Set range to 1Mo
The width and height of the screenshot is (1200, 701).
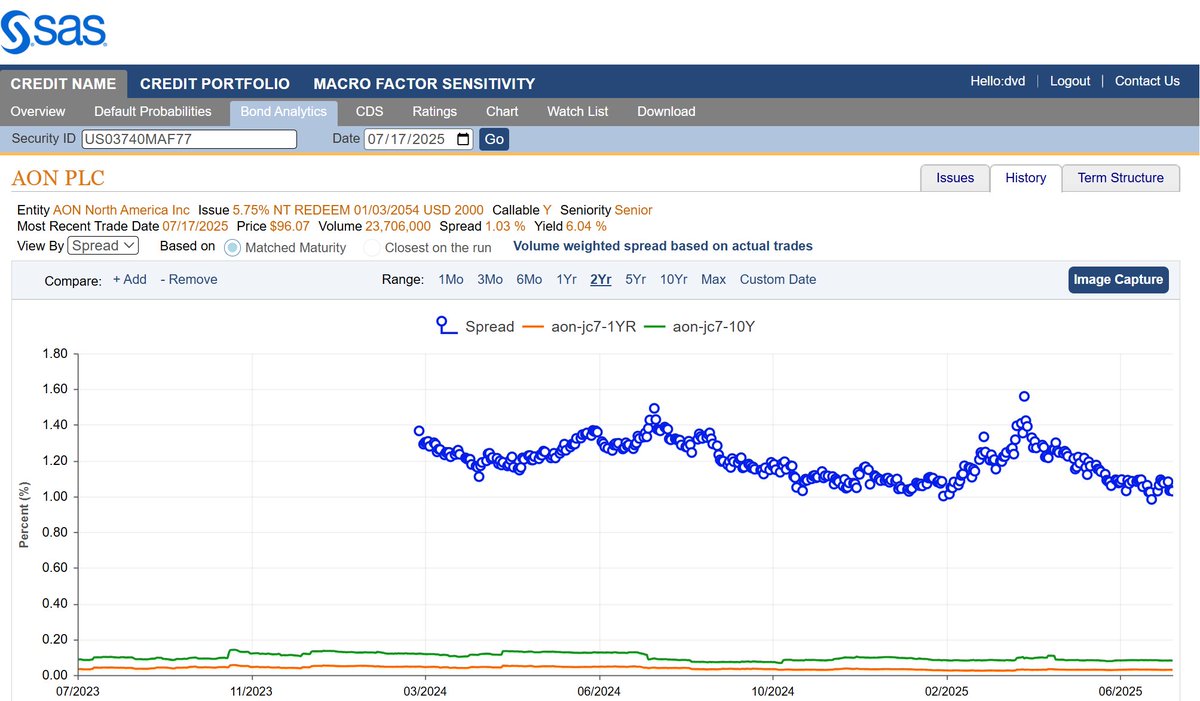click(451, 279)
